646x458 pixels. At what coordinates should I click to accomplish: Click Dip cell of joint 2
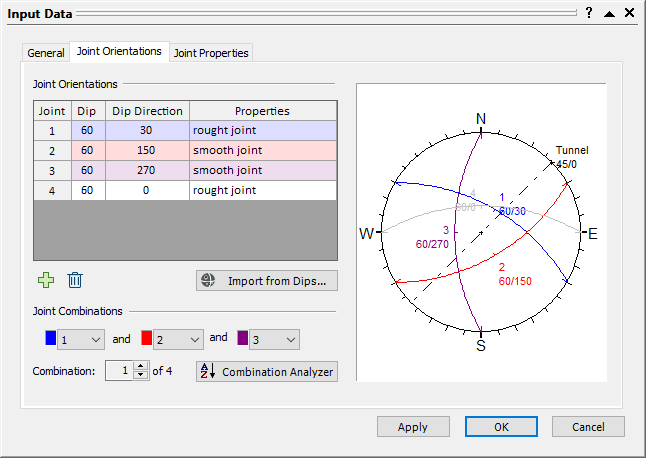pos(88,150)
